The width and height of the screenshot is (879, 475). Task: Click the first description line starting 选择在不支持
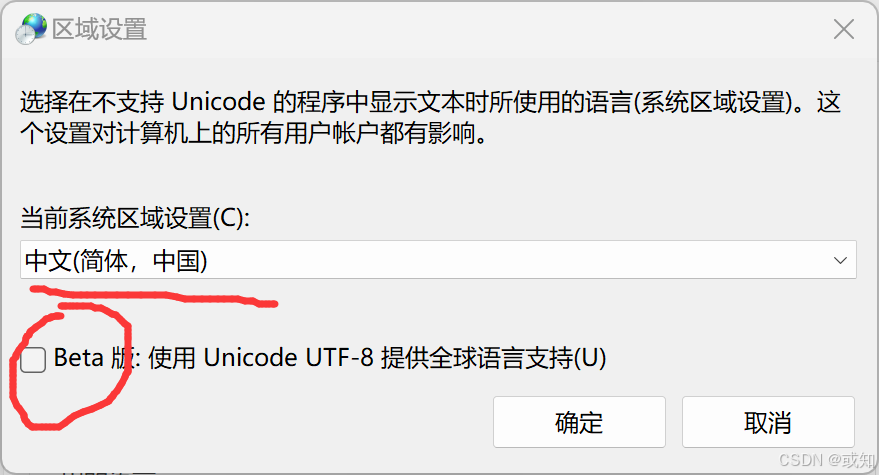point(431,102)
